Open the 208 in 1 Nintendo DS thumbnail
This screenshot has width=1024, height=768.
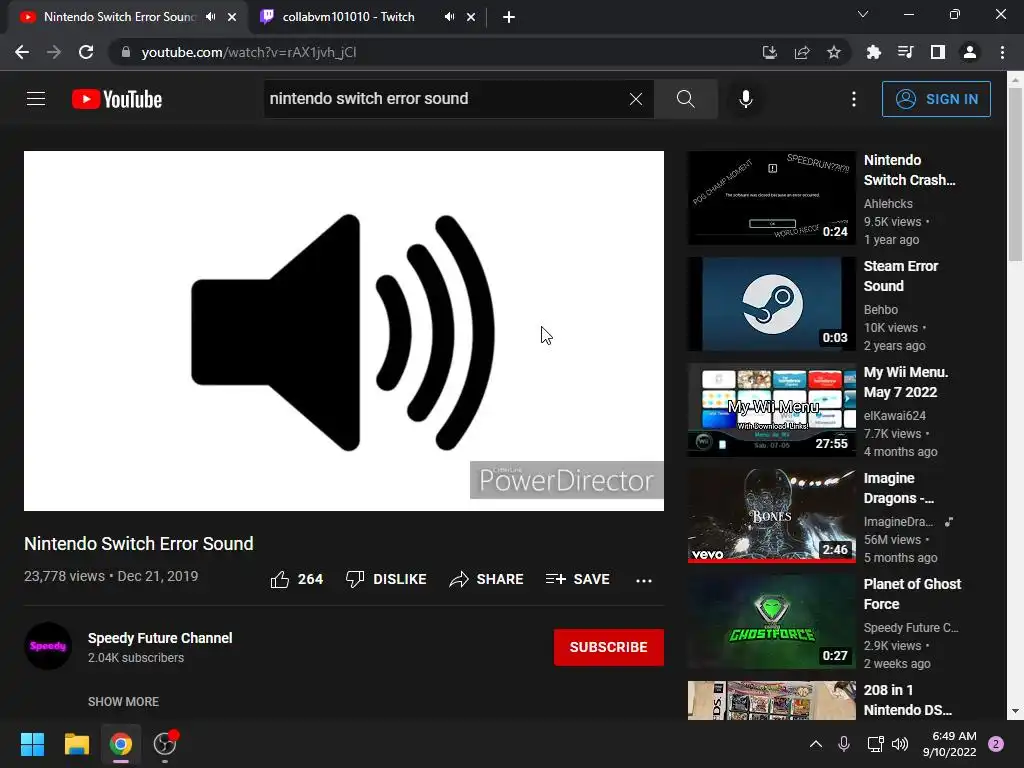coord(772,700)
